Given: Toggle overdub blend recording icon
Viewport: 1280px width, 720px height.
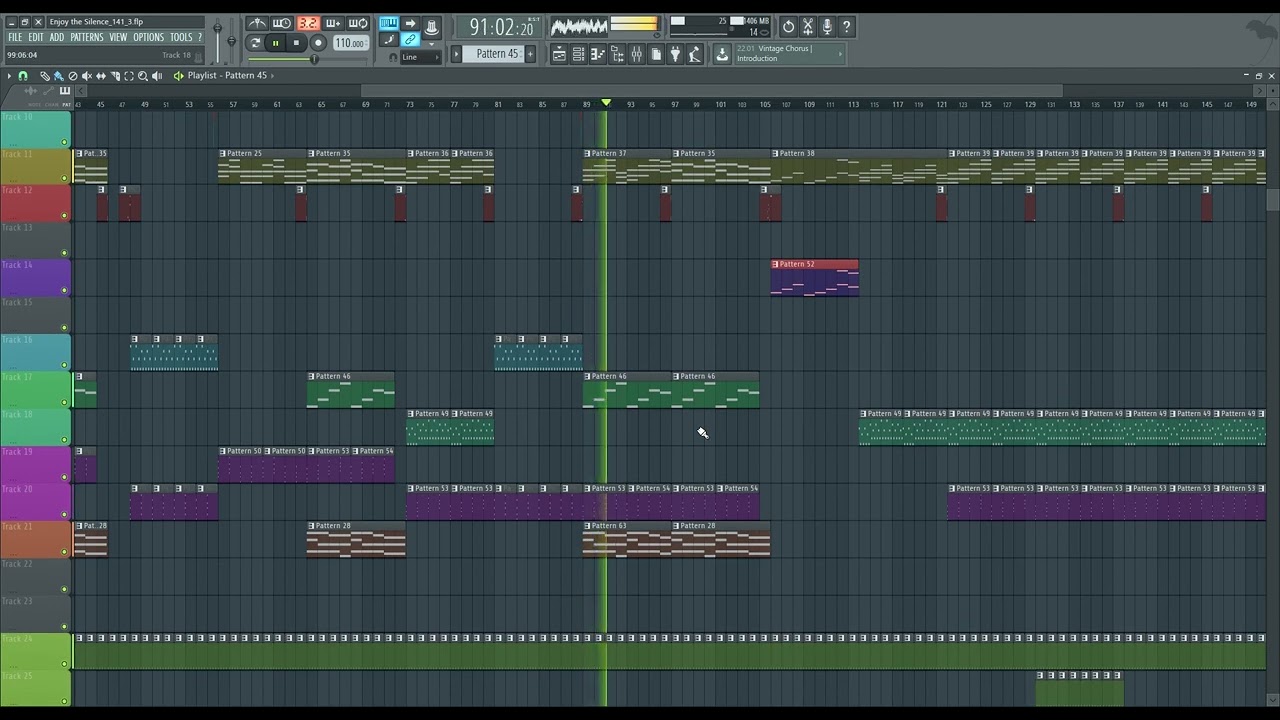Looking at the screenshot, I should click(333, 23).
